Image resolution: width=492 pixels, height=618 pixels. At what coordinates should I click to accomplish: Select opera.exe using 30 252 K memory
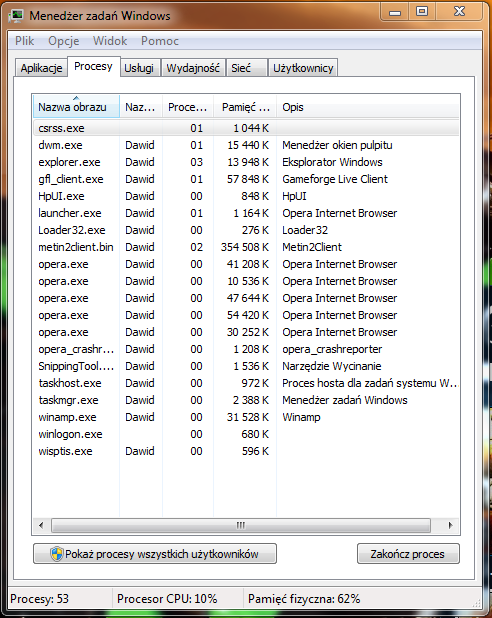pyautogui.click(x=246, y=332)
